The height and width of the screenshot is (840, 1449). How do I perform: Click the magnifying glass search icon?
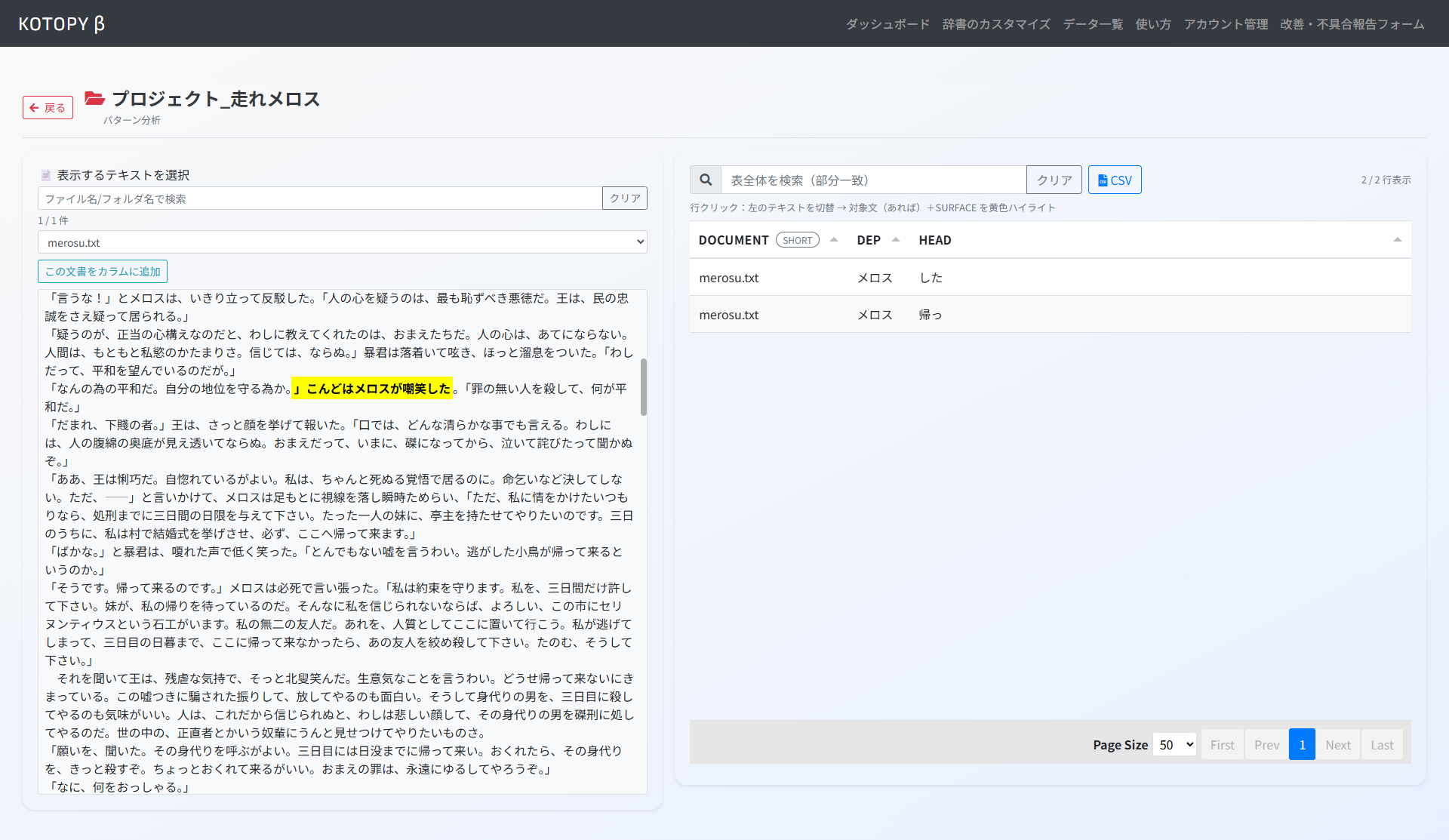706,180
